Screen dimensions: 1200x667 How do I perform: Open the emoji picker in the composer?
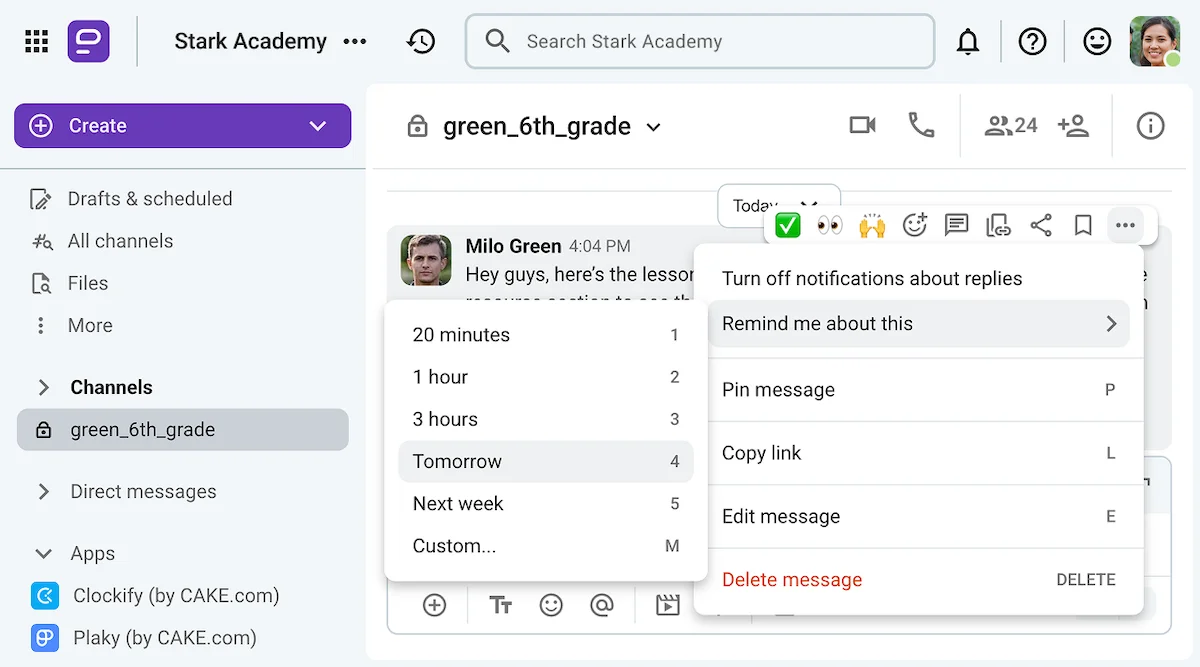(551, 605)
